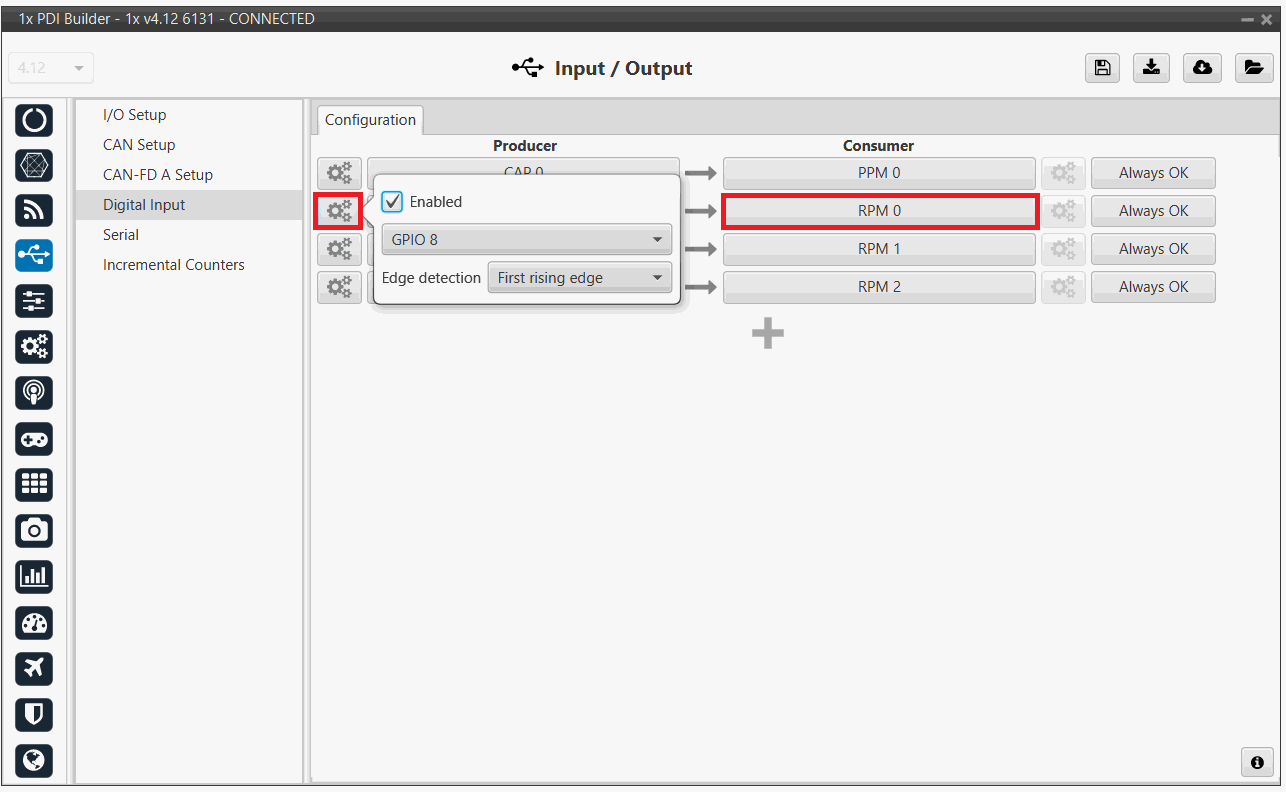Open the gamepad stick sidebar icon
Screen dimensions: 1286x792
(x=35, y=439)
